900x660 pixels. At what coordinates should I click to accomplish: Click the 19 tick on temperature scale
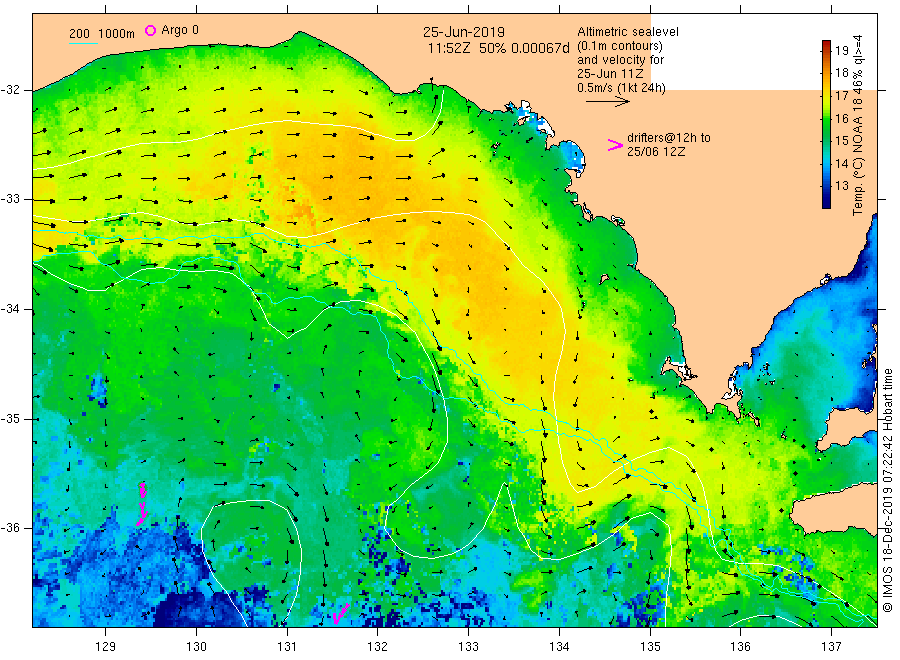841,51
